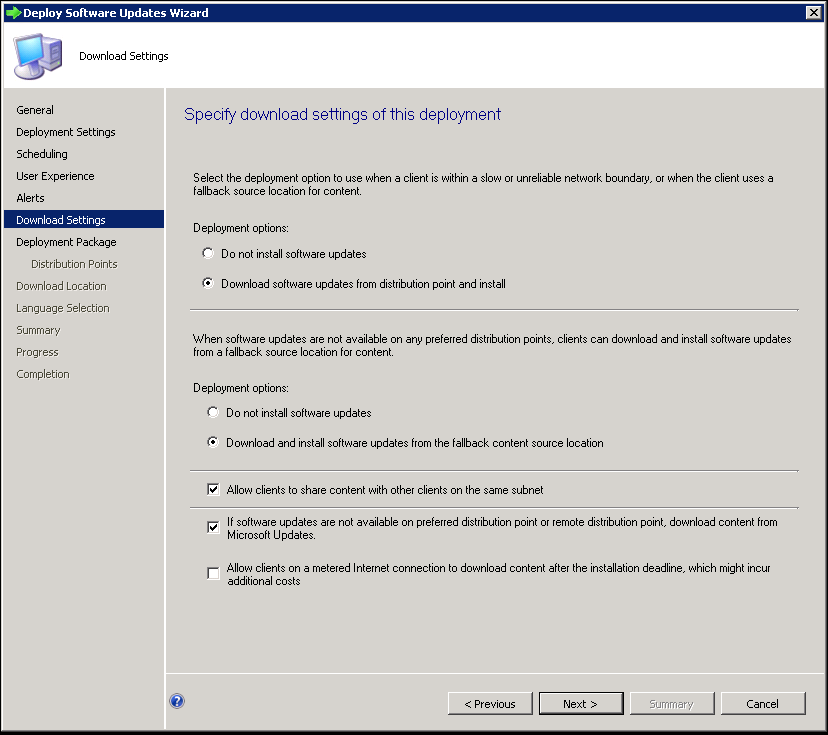Viewport: 828px width, 735px height.
Task: Click the first 'Deployment options:' label
Action: tap(241, 228)
